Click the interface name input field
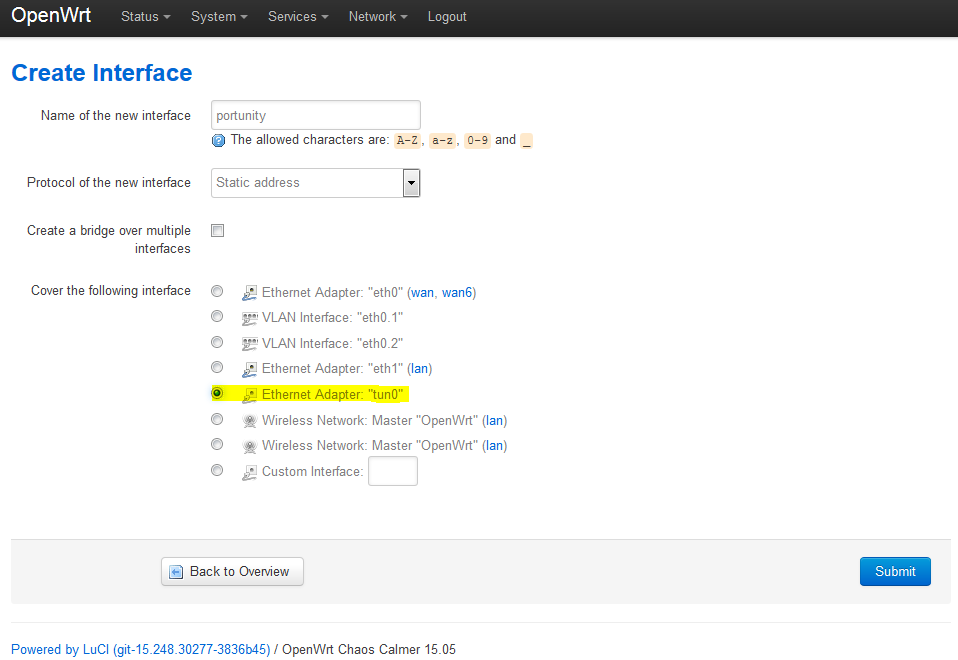This screenshot has width=958, height=660. click(x=316, y=115)
